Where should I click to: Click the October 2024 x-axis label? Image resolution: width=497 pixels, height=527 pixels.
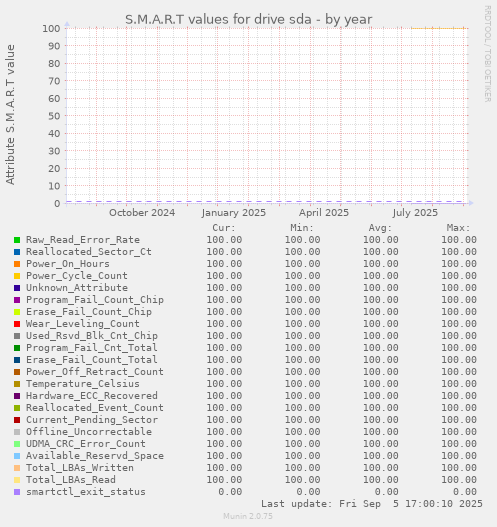pyautogui.click(x=142, y=213)
